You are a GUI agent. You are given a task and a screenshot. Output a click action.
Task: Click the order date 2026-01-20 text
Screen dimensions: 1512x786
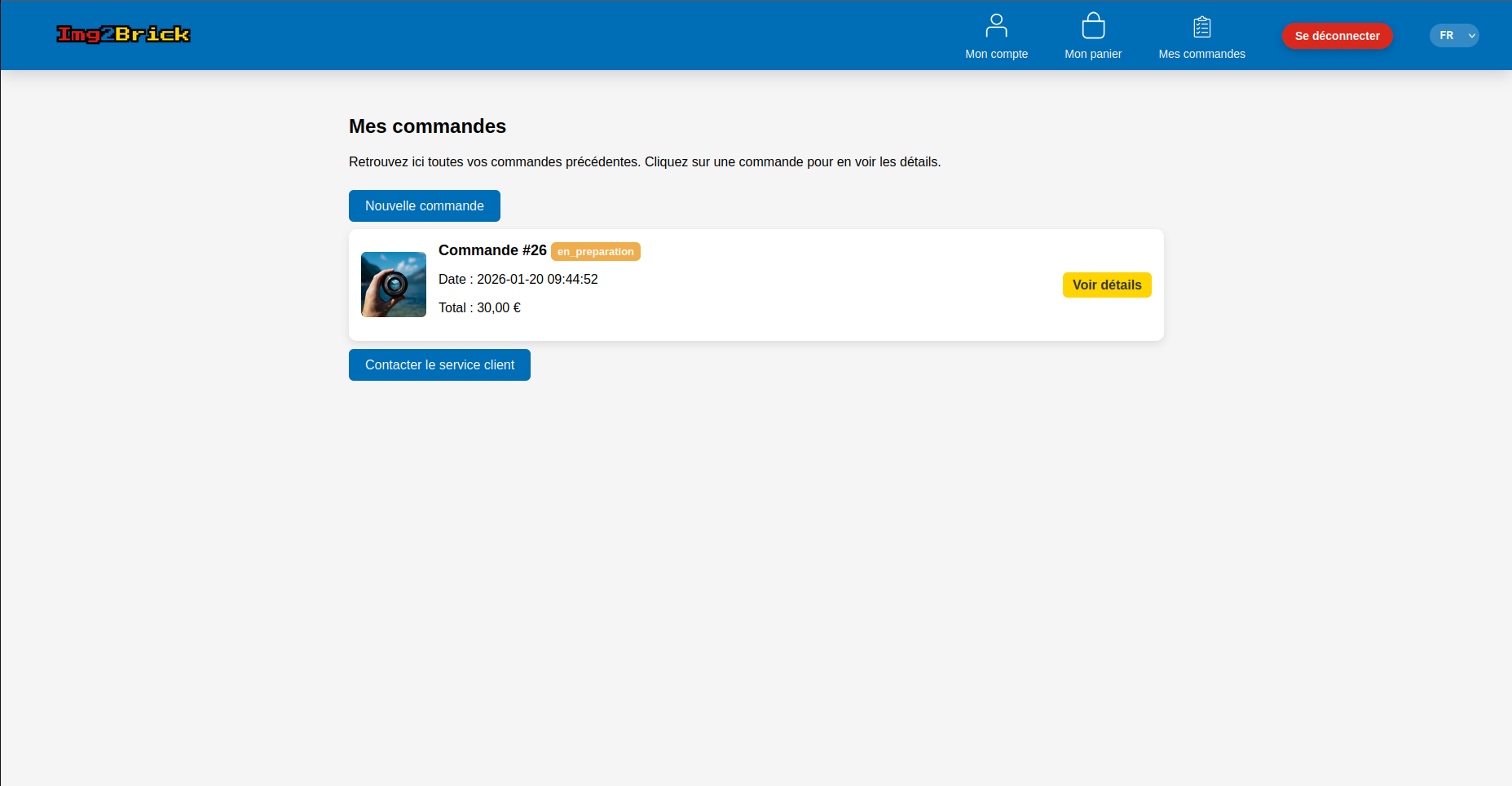[518, 280]
